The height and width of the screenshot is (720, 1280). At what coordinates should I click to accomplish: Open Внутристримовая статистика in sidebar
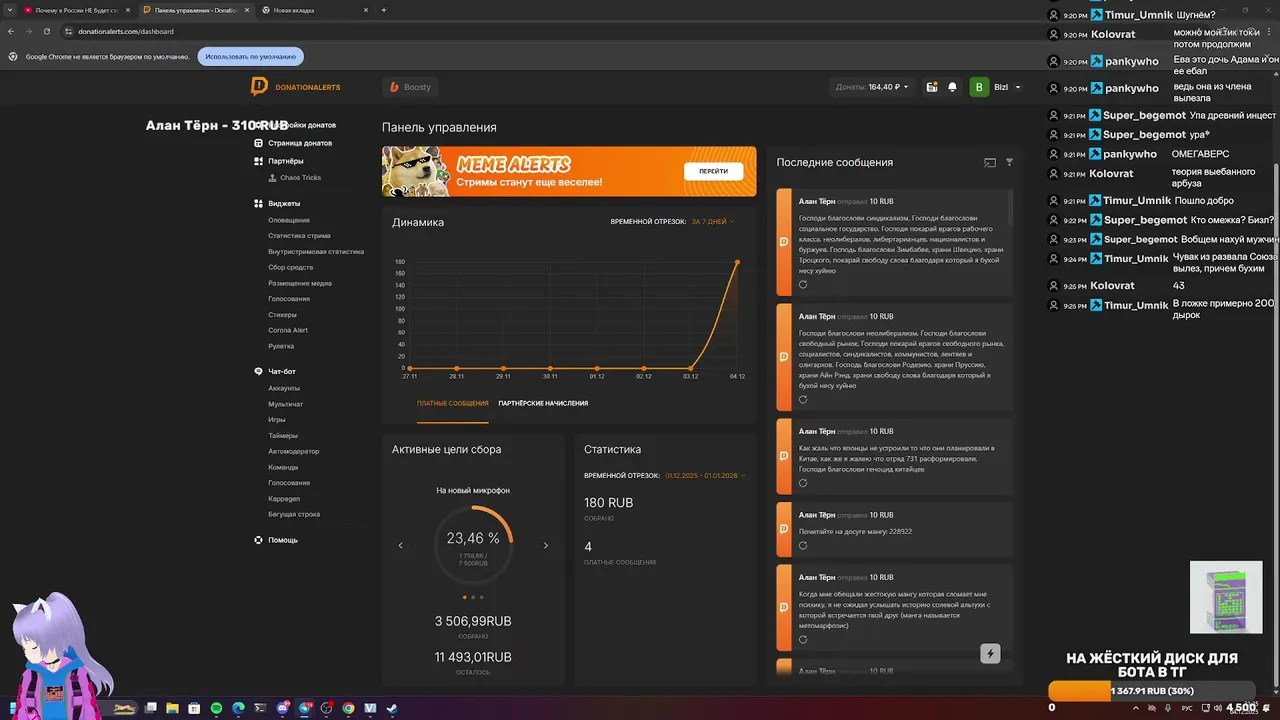316,252
